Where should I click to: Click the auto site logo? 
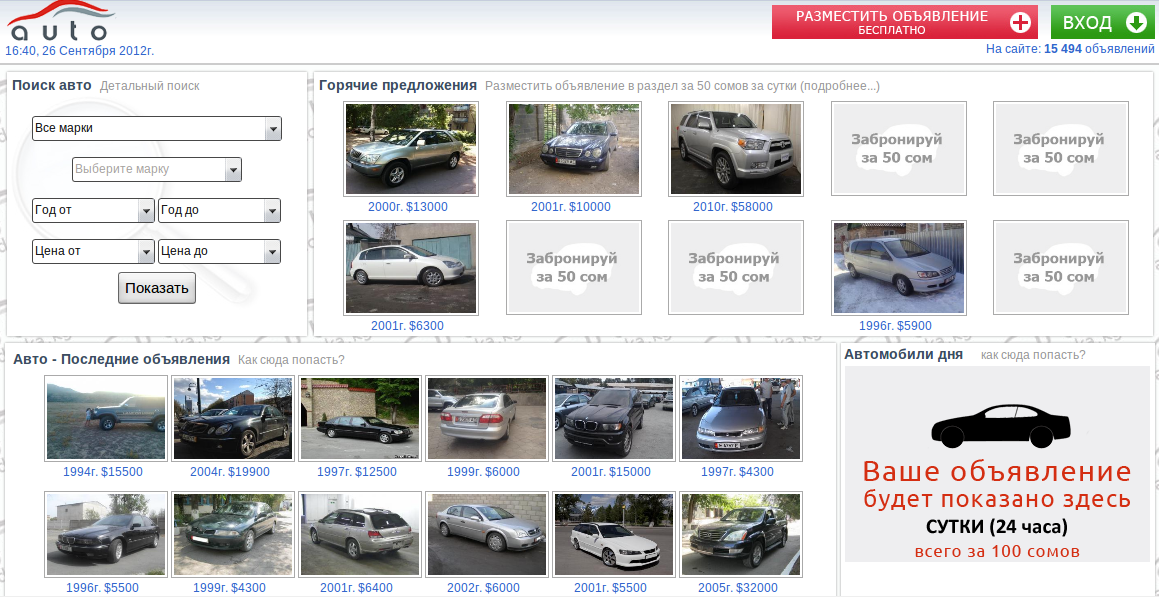59,21
